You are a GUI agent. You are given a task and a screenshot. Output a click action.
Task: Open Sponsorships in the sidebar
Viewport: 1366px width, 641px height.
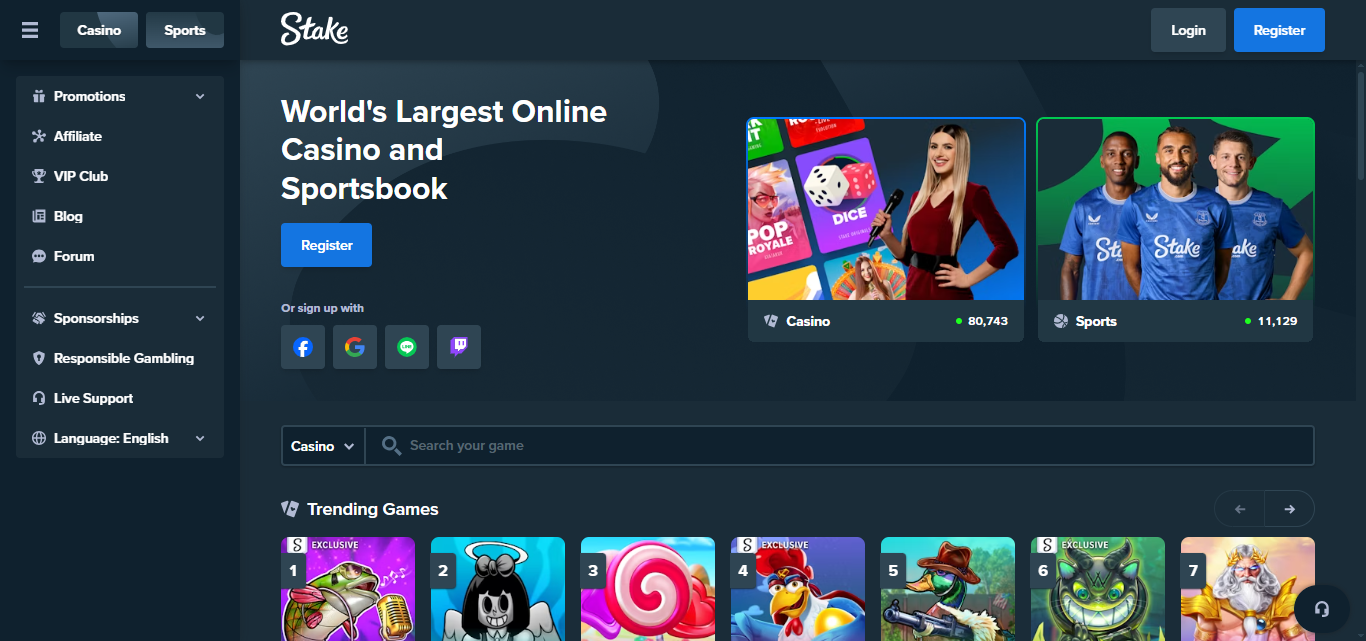(x=120, y=318)
